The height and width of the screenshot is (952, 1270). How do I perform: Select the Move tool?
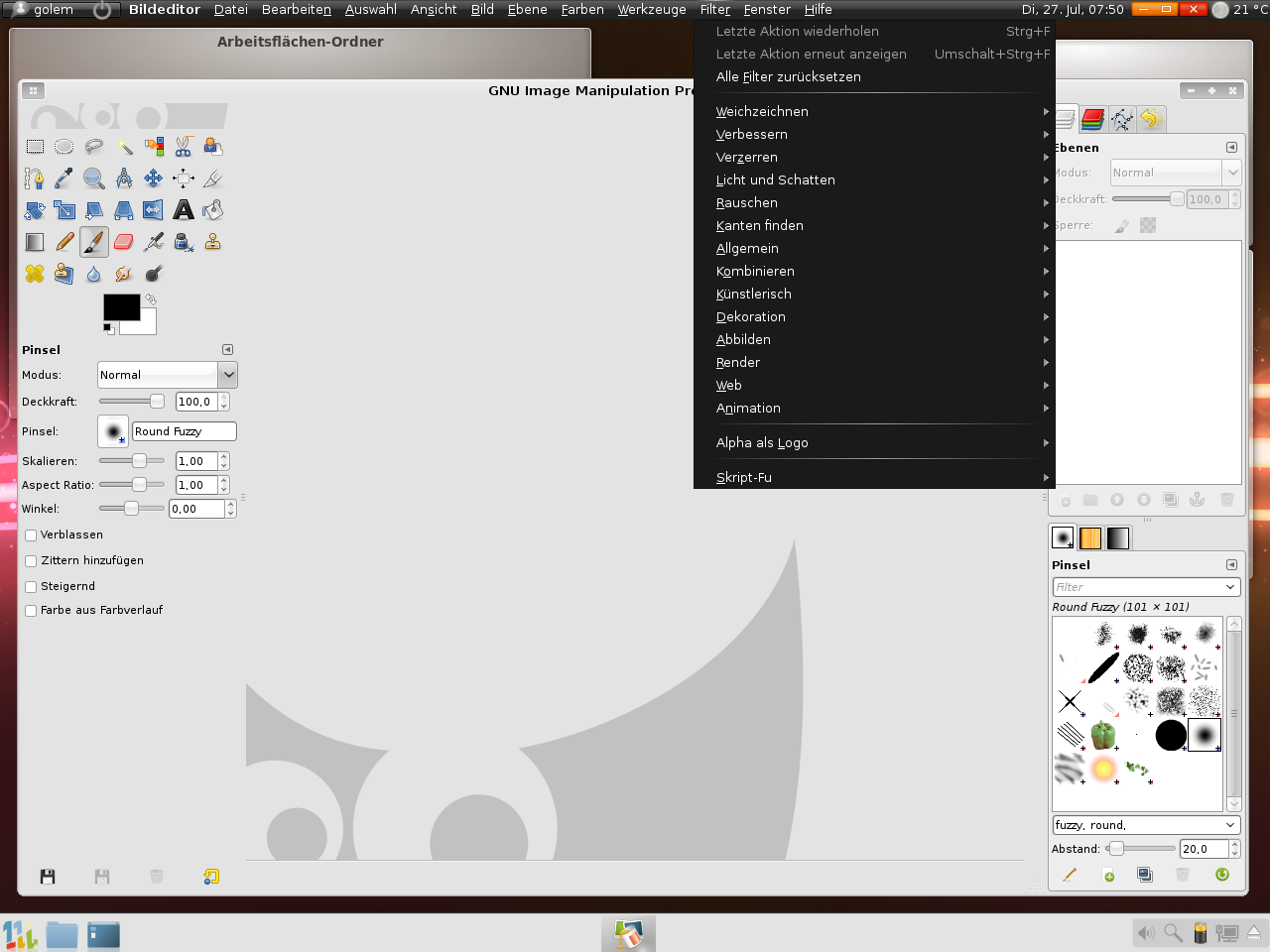[154, 178]
